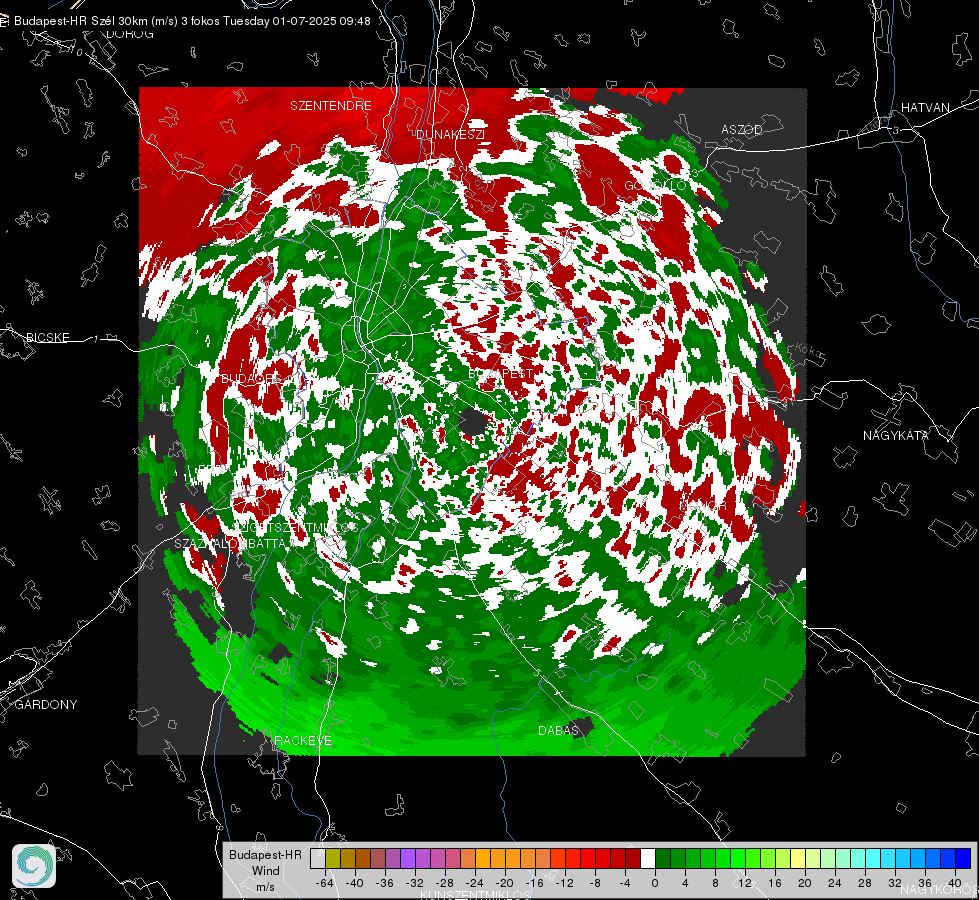Select the light gray first legend swatch
979x900 pixels.
click(x=318, y=859)
